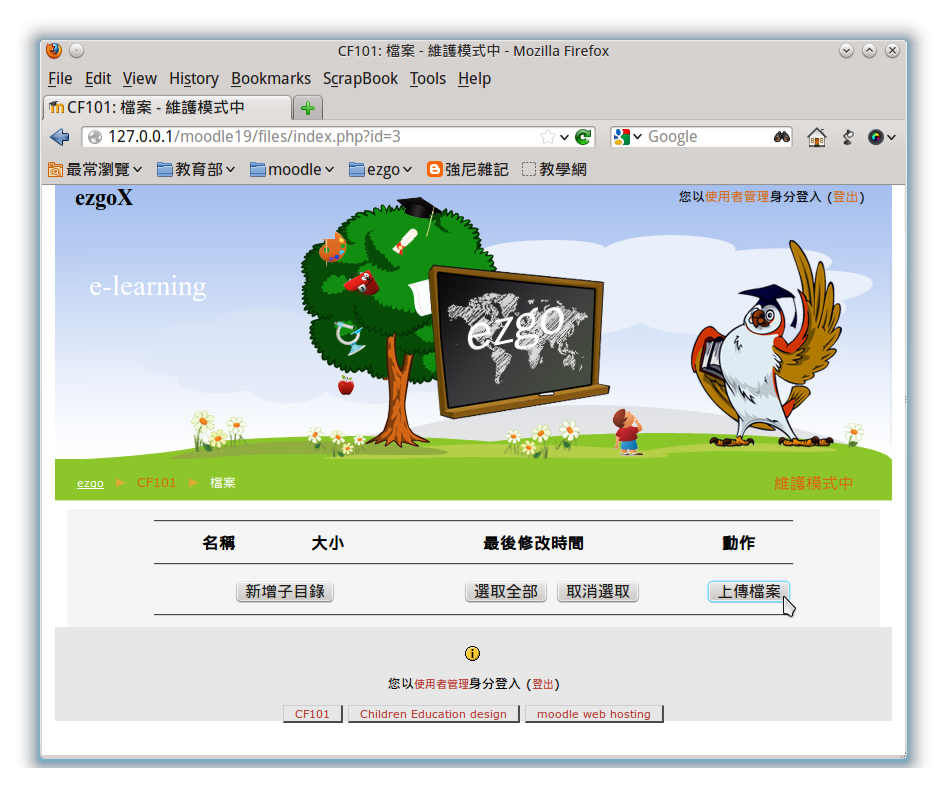Click the 使用者管理 link in the footer

pos(441,684)
